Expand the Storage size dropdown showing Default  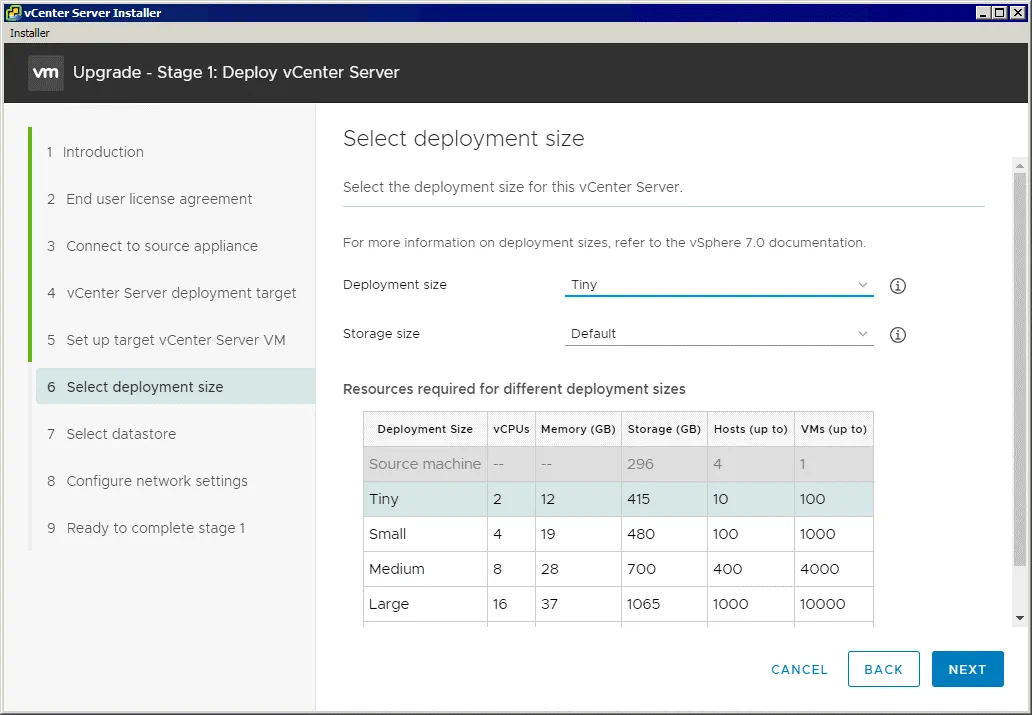point(718,334)
